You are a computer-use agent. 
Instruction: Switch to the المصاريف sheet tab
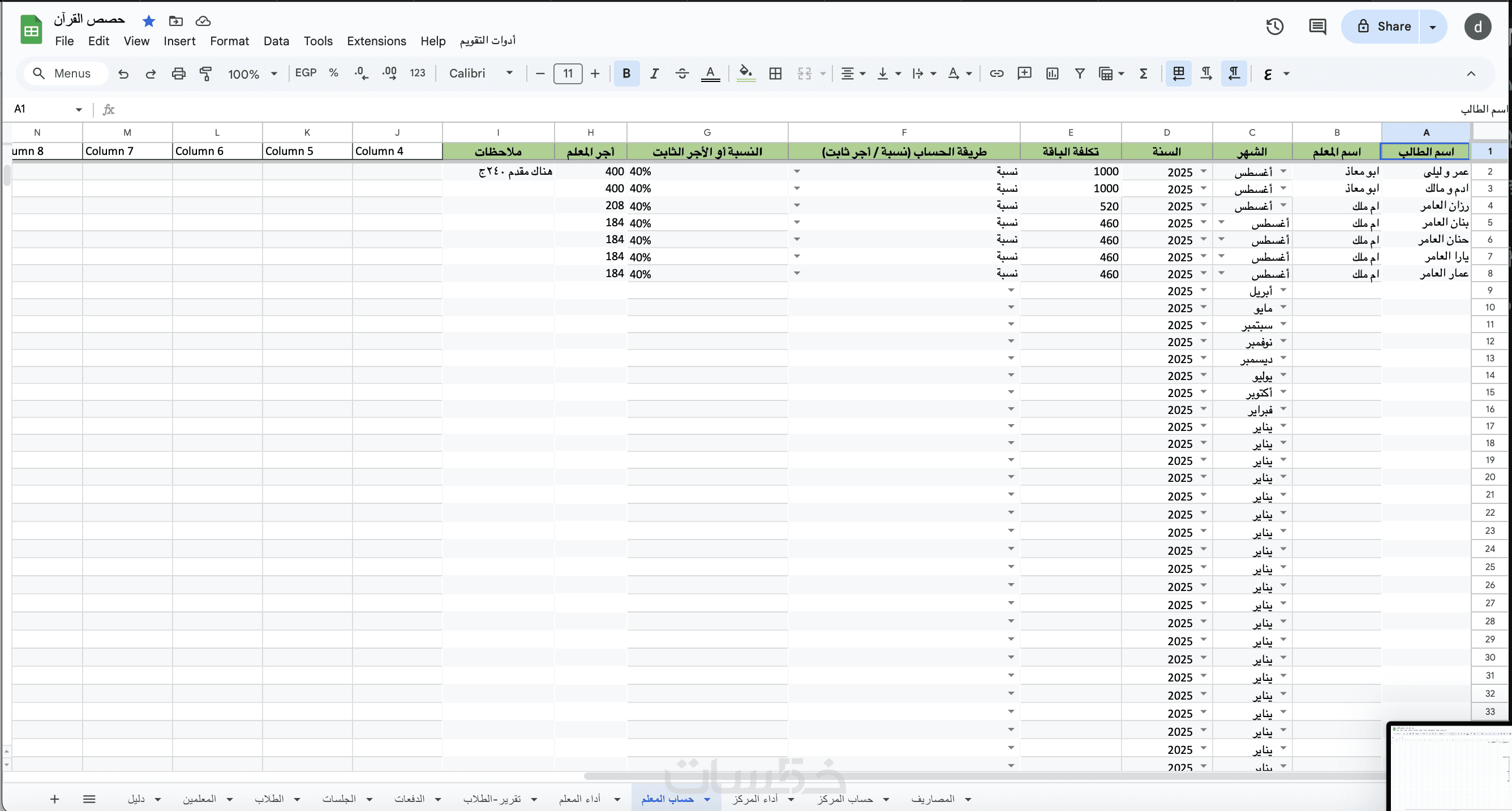point(933,799)
